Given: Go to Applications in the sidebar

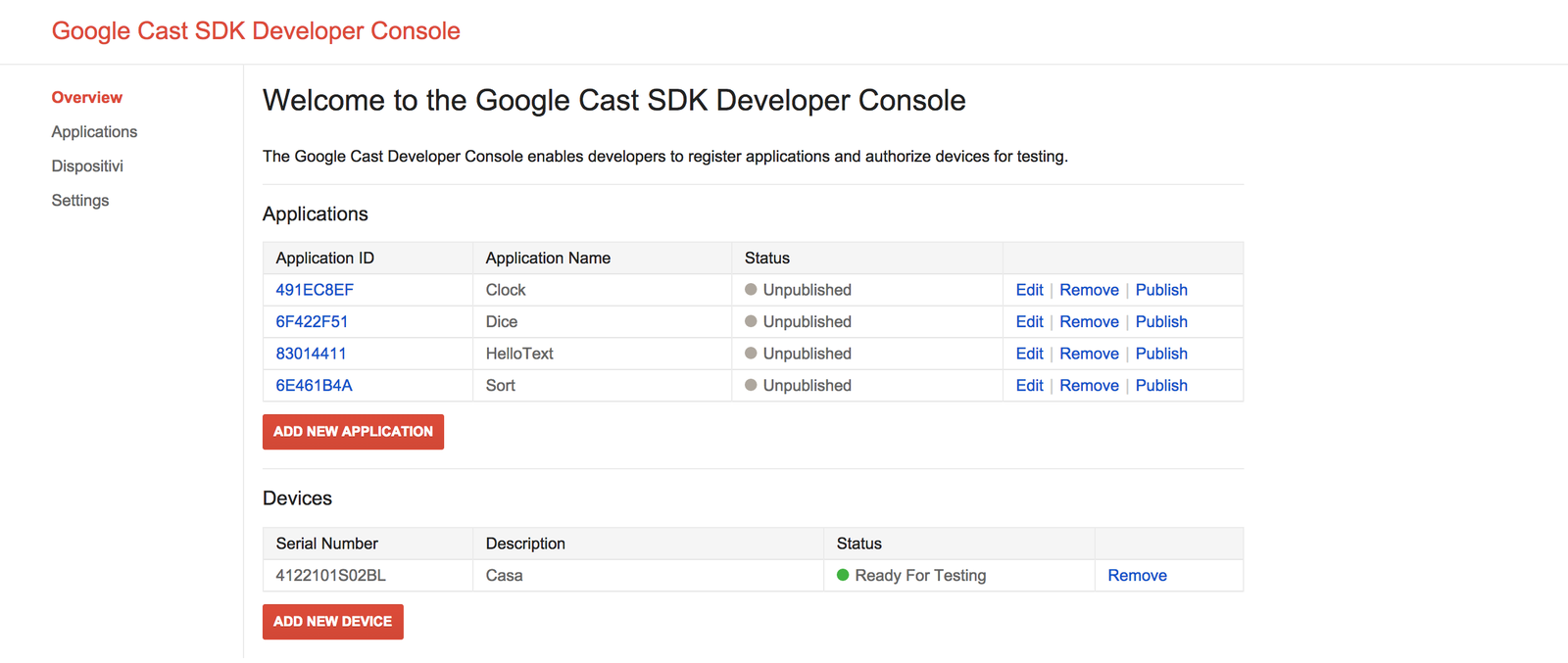Looking at the screenshot, I should [94, 132].
